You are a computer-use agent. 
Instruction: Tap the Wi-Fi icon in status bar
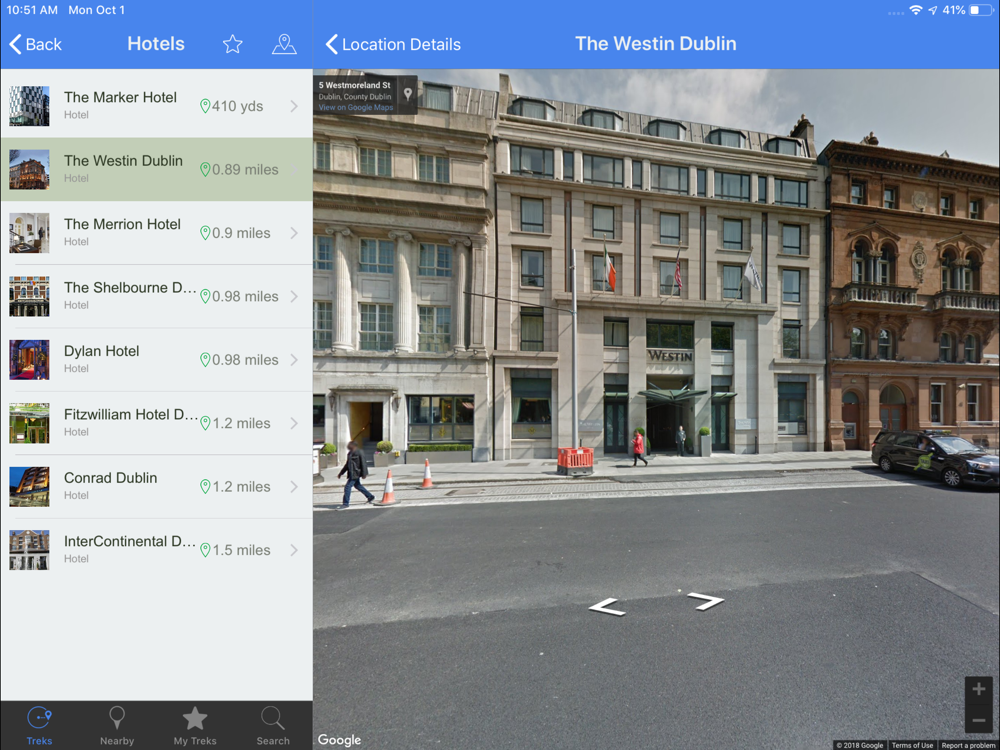[x=916, y=10]
